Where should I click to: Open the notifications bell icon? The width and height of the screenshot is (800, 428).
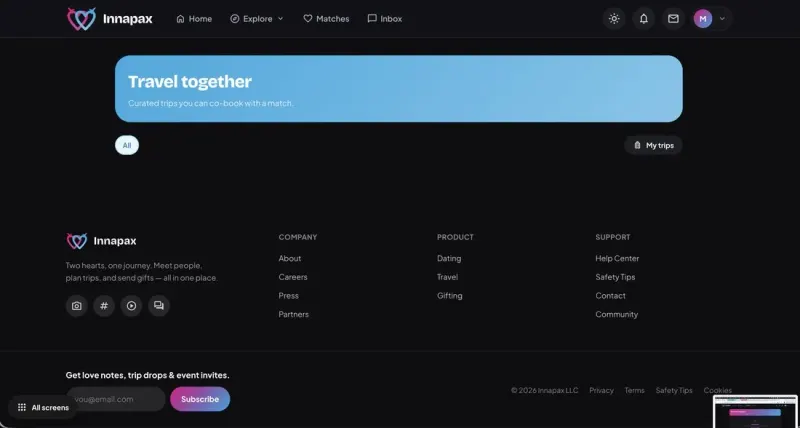(643, 19)
